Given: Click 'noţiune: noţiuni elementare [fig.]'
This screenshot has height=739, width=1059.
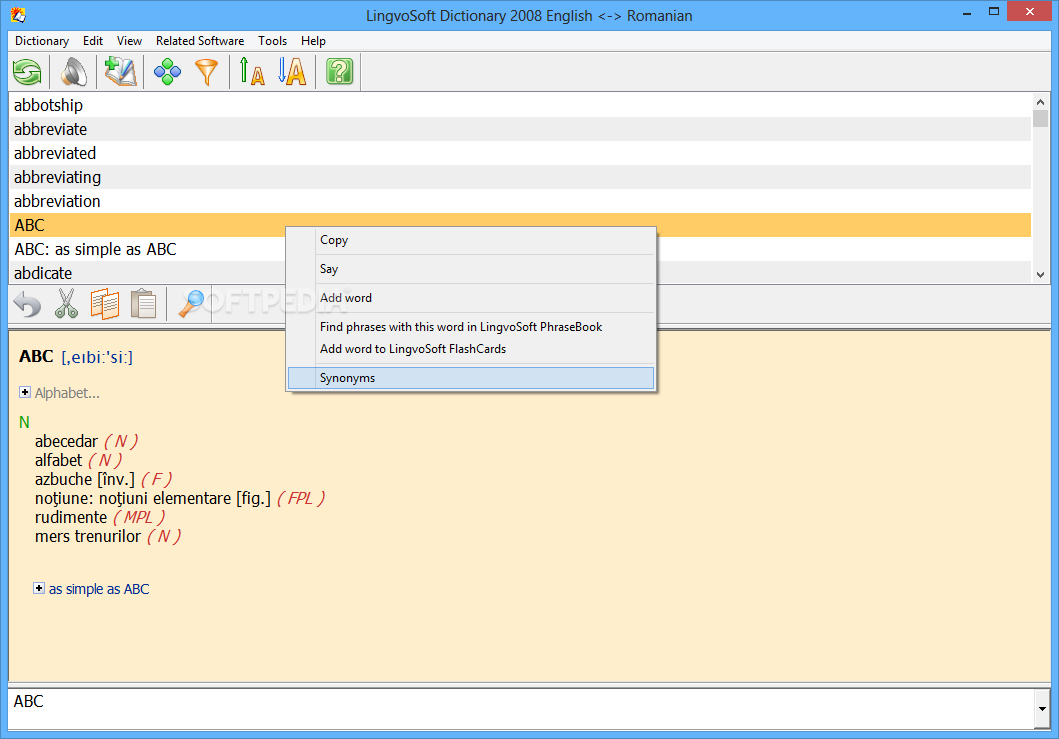Looking at the screenshot, I should pyautogui.click(x=153, y=499).
